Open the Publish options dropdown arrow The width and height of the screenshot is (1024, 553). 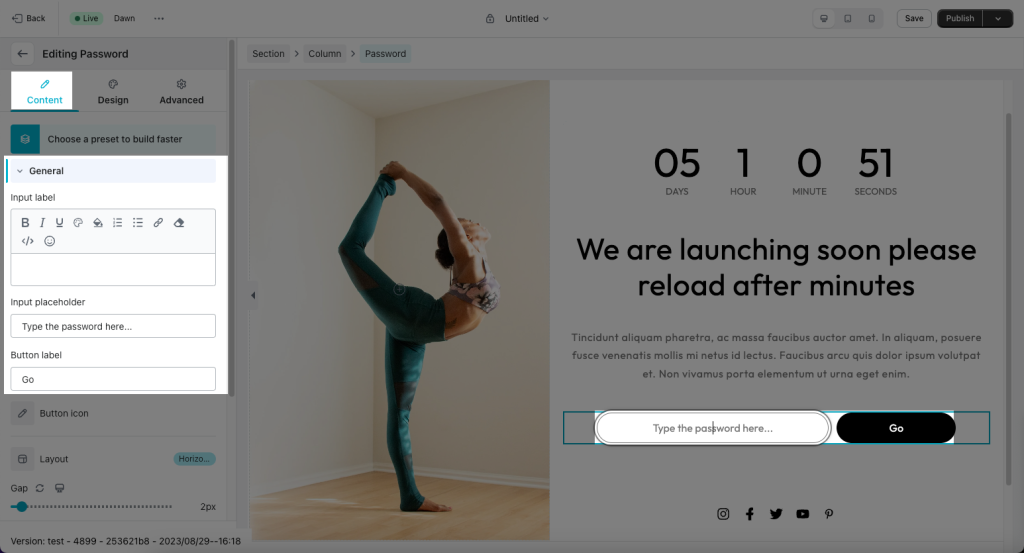(998, 18)
